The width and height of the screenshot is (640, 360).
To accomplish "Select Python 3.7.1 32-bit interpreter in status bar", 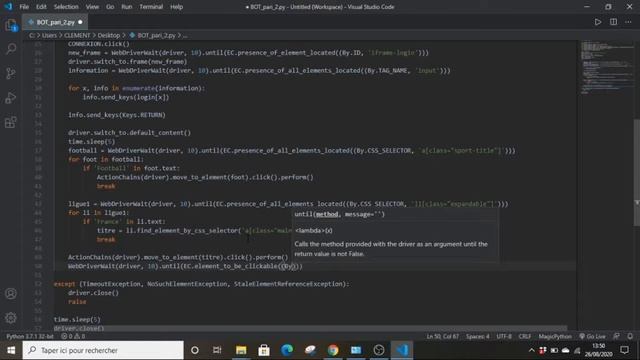I will click(30, 336).
